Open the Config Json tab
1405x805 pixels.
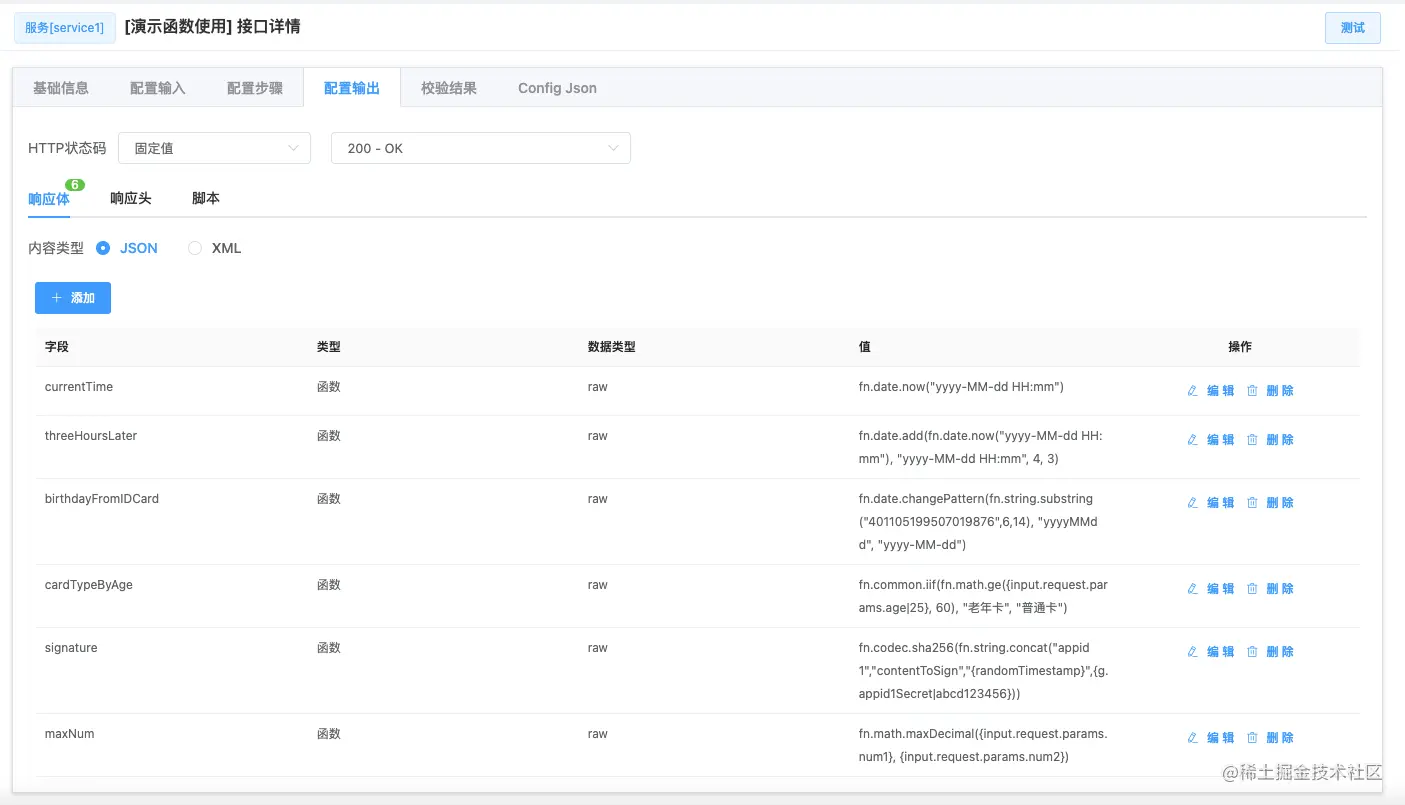click(557, 88)
